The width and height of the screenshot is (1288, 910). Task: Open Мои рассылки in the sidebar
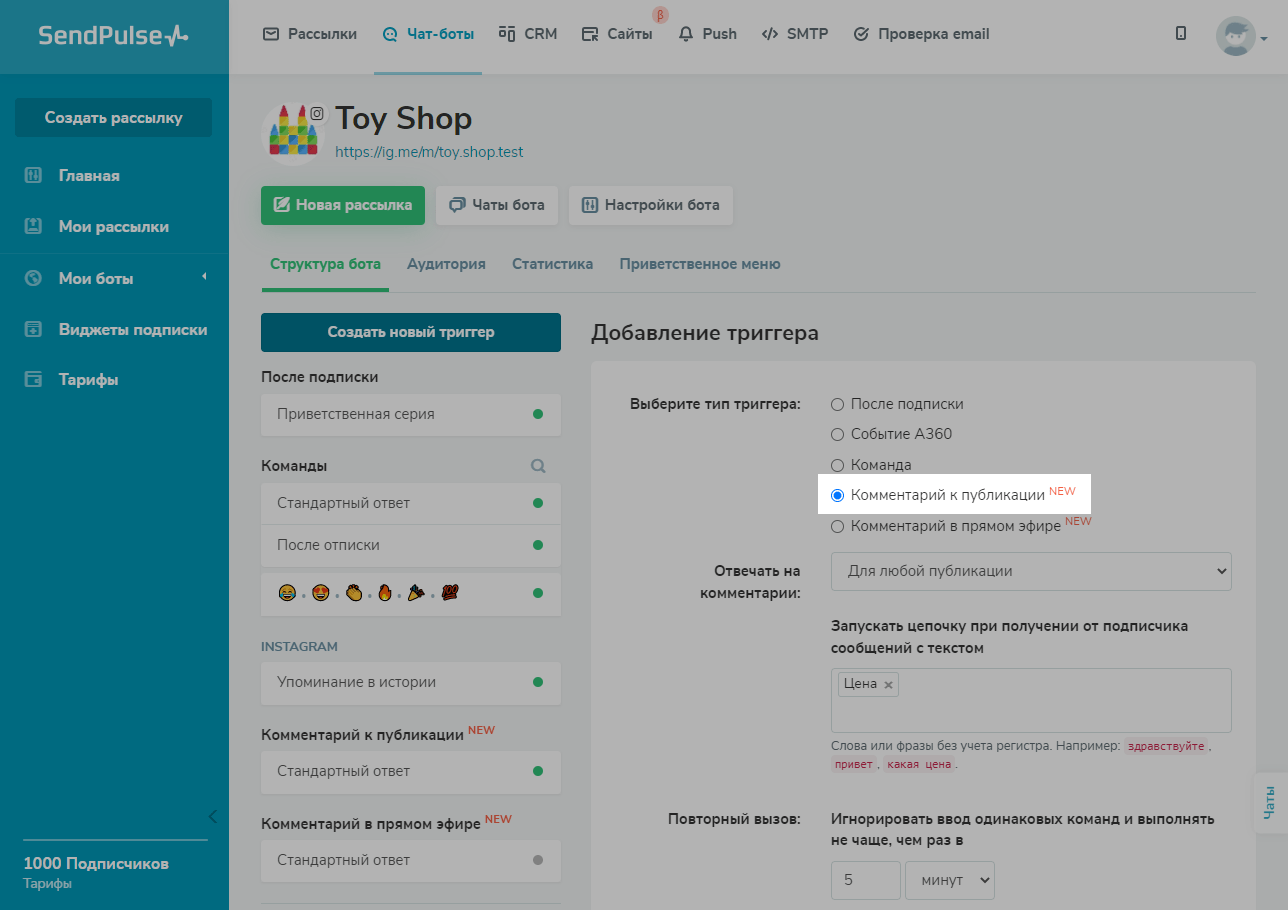pos(113,227)
